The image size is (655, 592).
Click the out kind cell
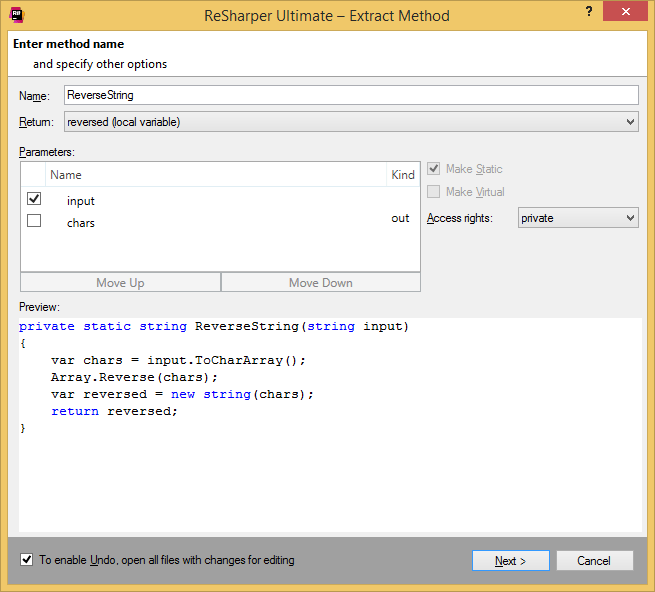(x=400, y=218)
